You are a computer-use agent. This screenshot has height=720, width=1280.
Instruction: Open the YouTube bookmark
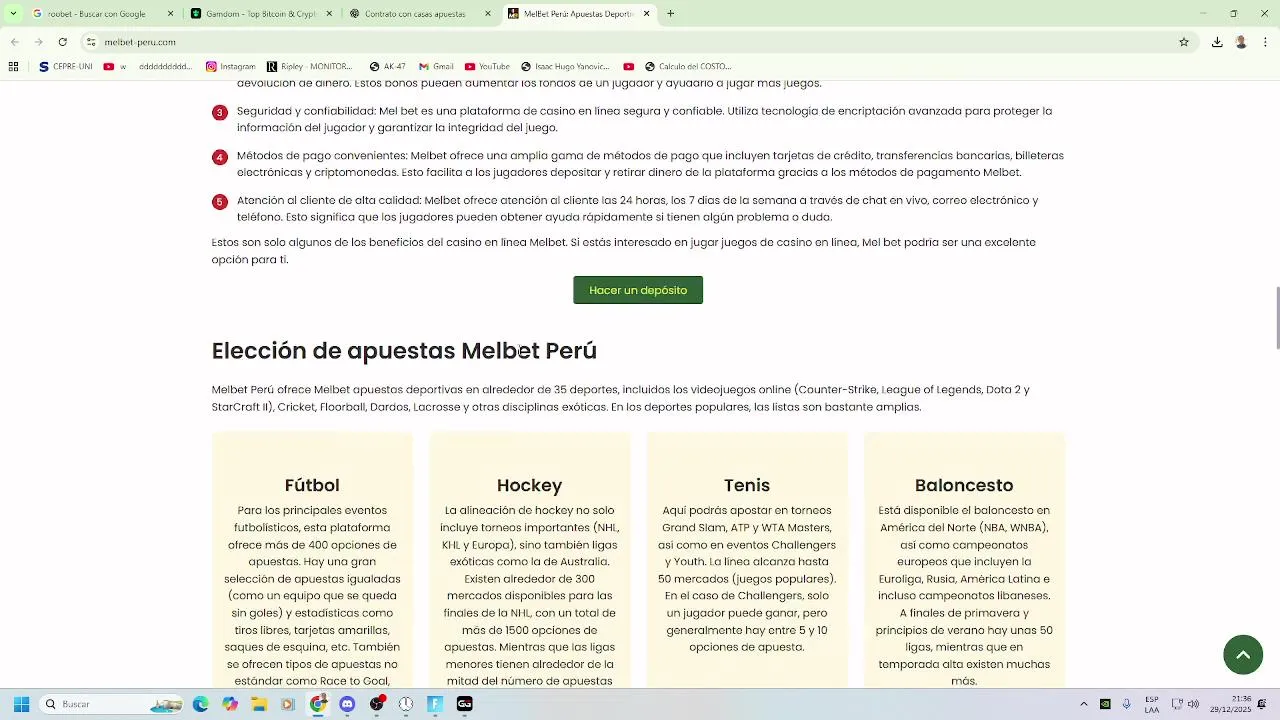pyautogui.click(x=487, y=67)
